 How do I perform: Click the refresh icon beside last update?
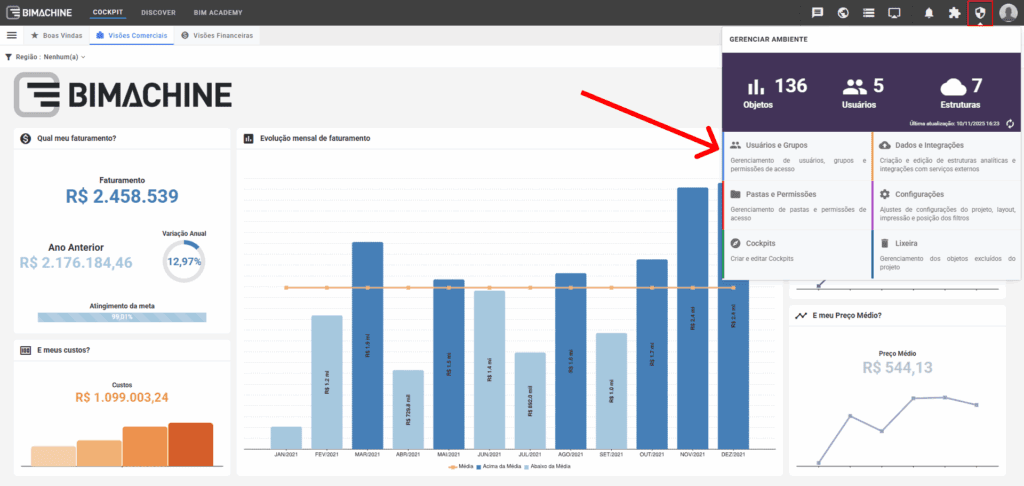1011,123
